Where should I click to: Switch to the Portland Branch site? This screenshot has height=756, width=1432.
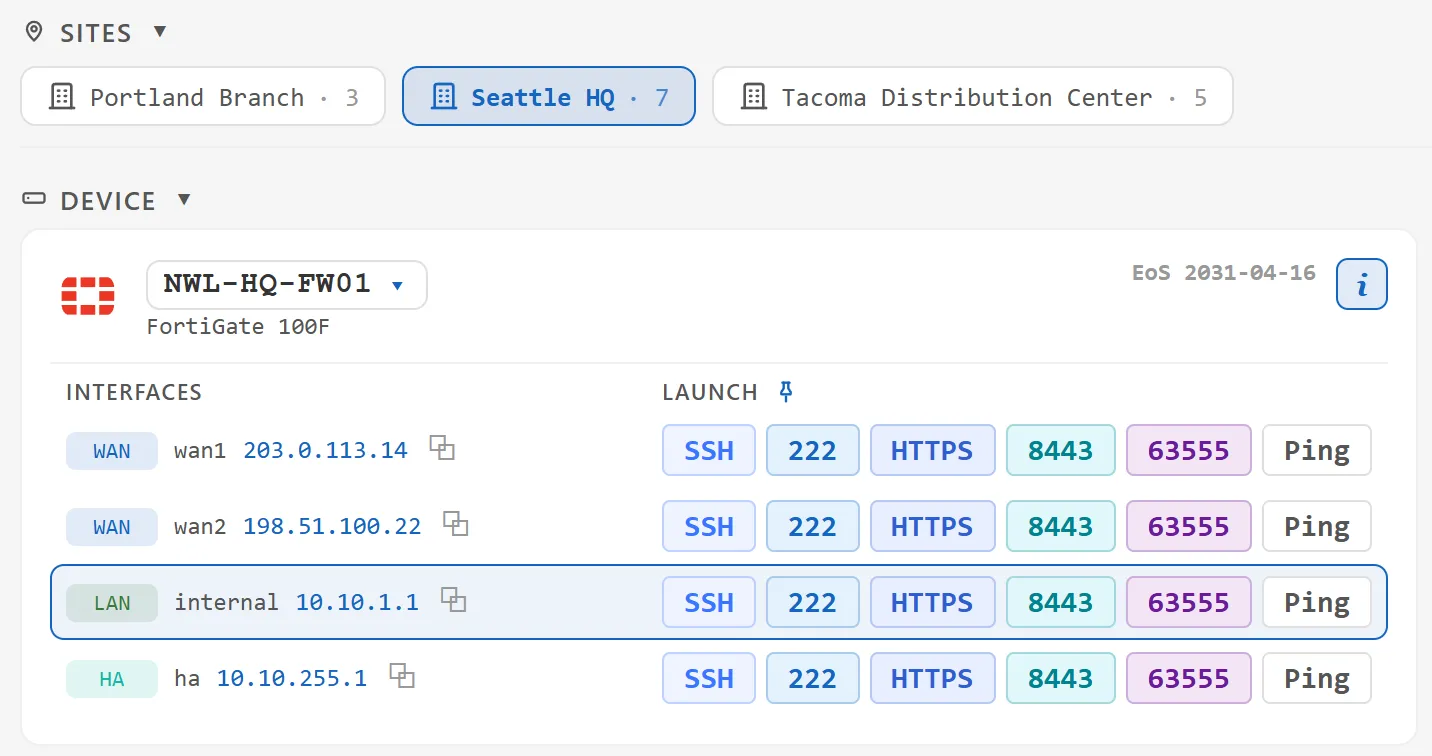(x=203, y=96)
